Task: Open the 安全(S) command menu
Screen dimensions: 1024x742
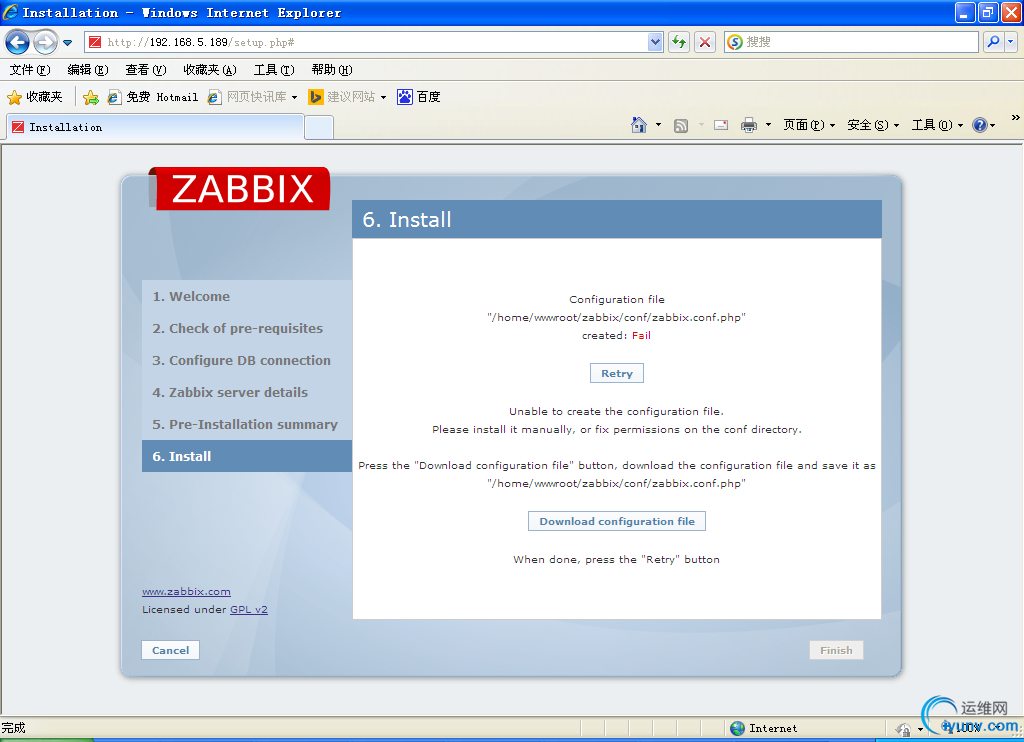Action: point(873,125)
